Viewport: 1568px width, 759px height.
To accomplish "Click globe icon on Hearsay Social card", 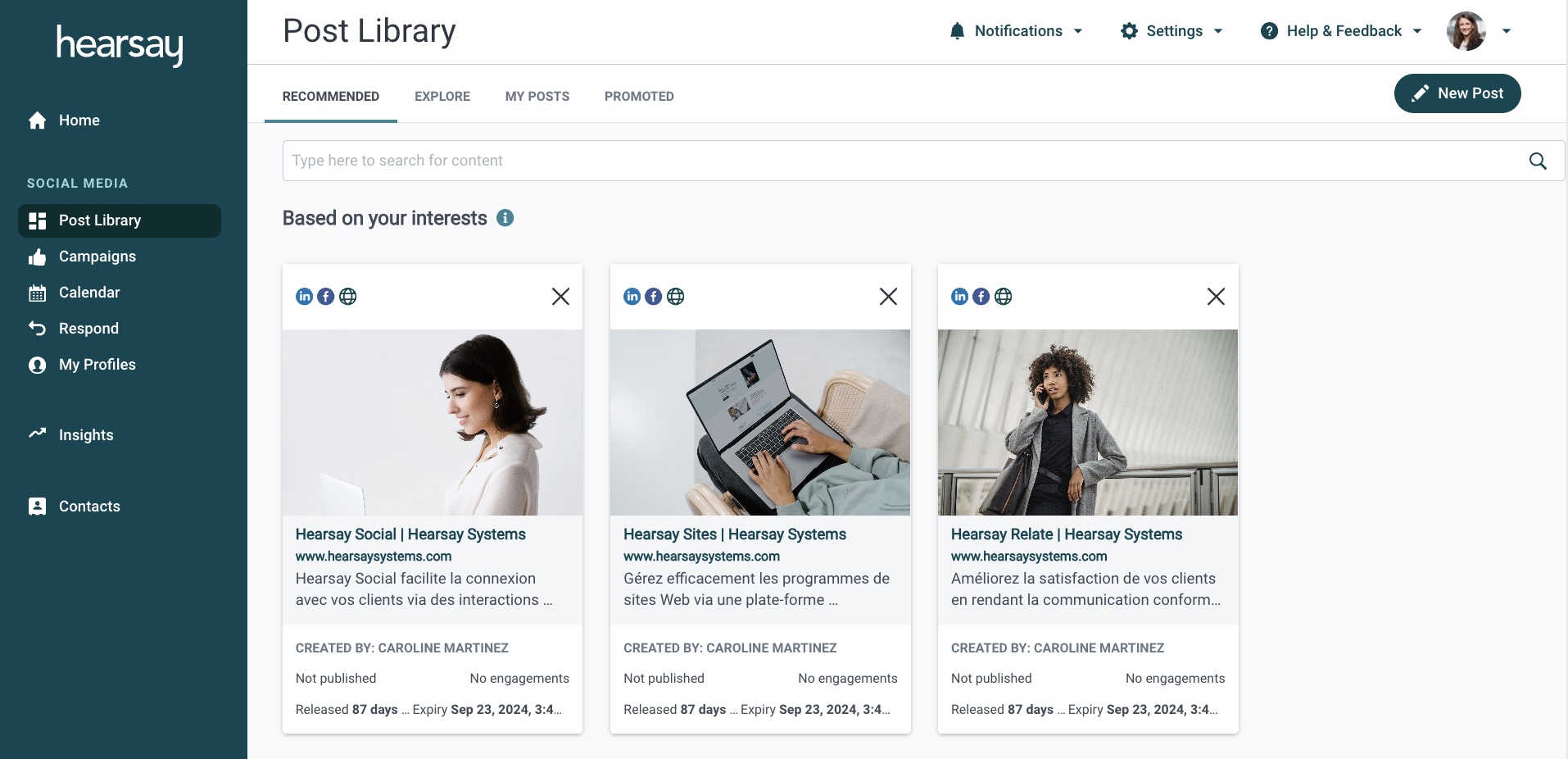I will tap(347, 297).
